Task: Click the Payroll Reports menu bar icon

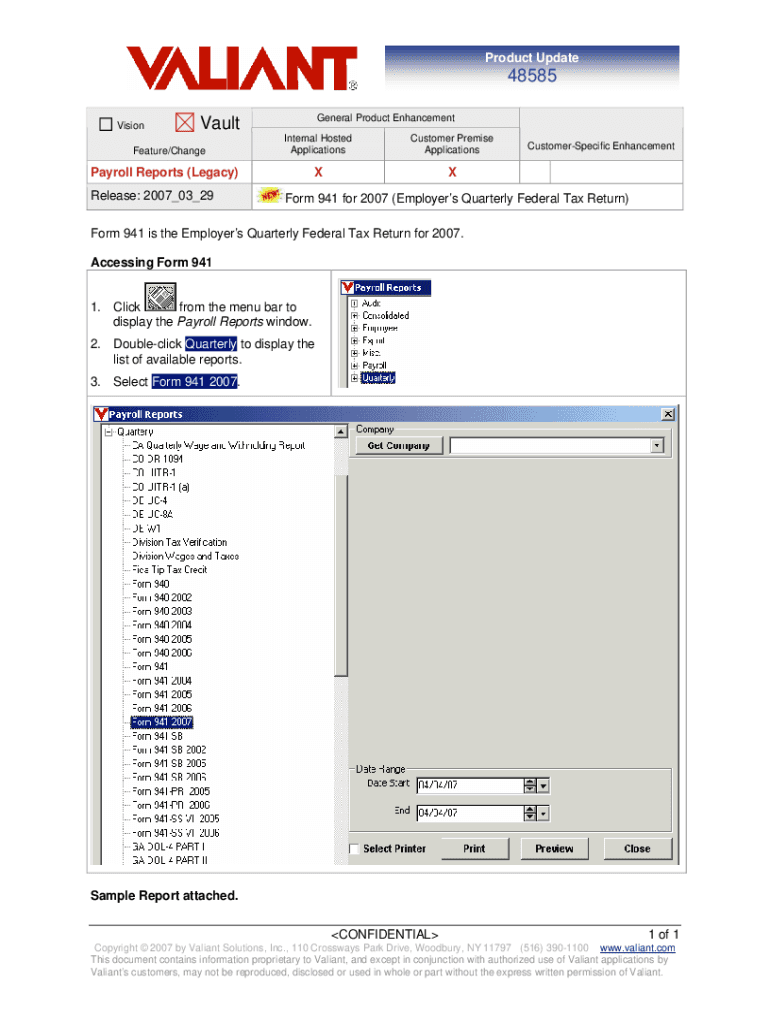Action: click(x=159, y=299)
